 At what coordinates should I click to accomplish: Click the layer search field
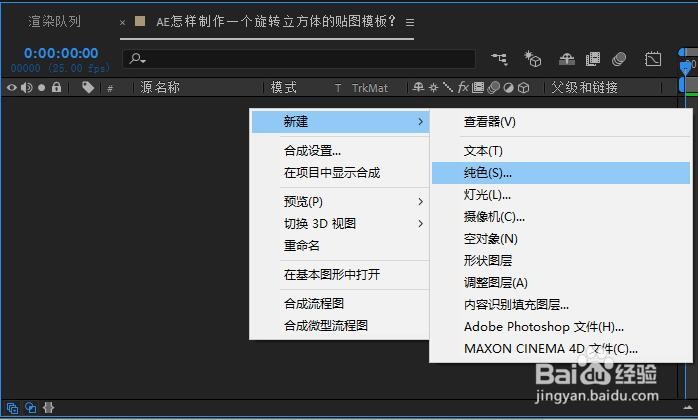point(299,59)
